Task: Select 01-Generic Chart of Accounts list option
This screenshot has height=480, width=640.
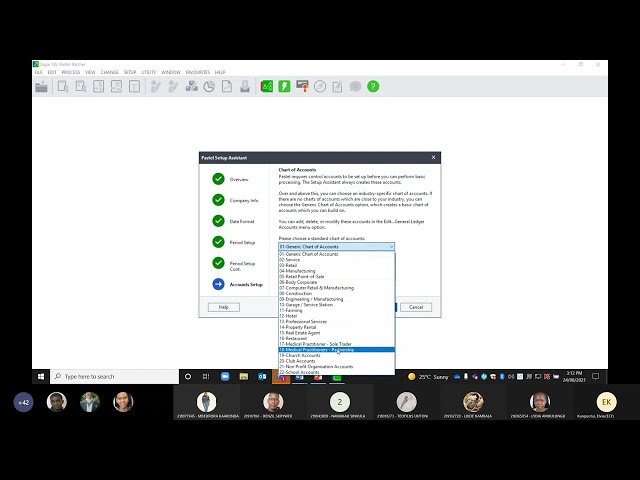Action: tap(337, 254)
